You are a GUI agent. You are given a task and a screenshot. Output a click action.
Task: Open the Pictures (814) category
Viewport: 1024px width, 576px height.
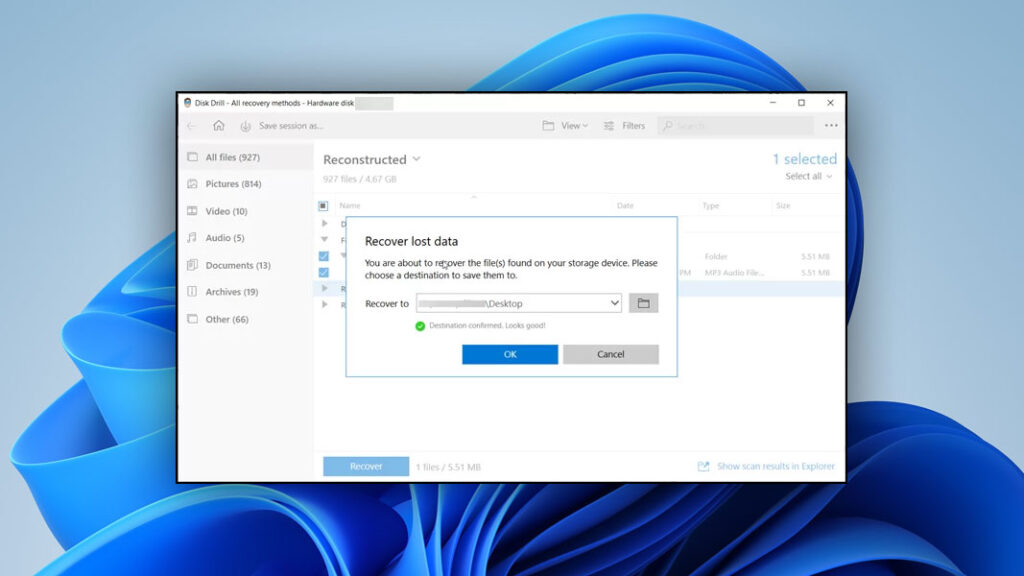click(228, 184)
